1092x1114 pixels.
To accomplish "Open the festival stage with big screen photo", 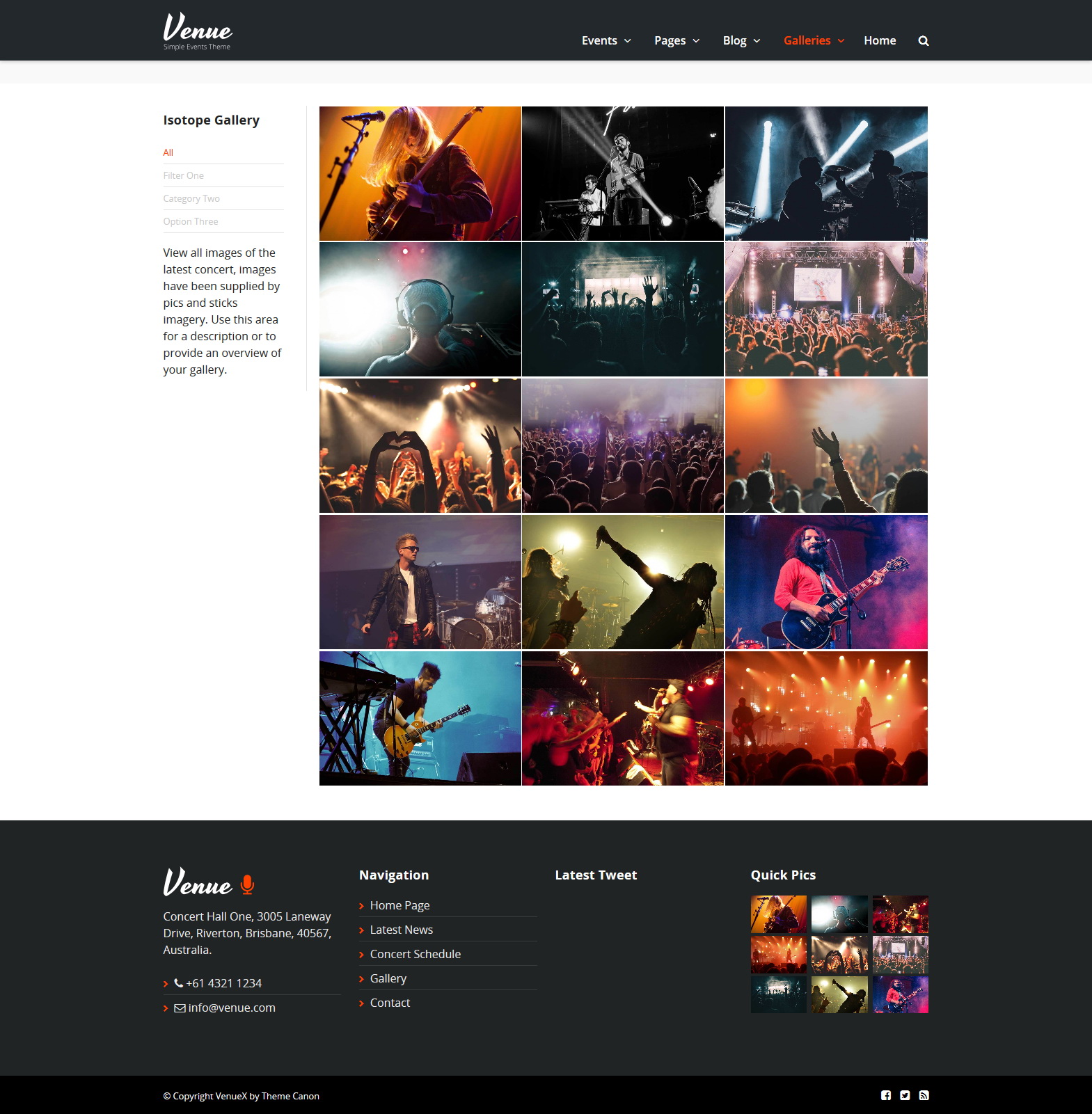I will click(826, 310).
